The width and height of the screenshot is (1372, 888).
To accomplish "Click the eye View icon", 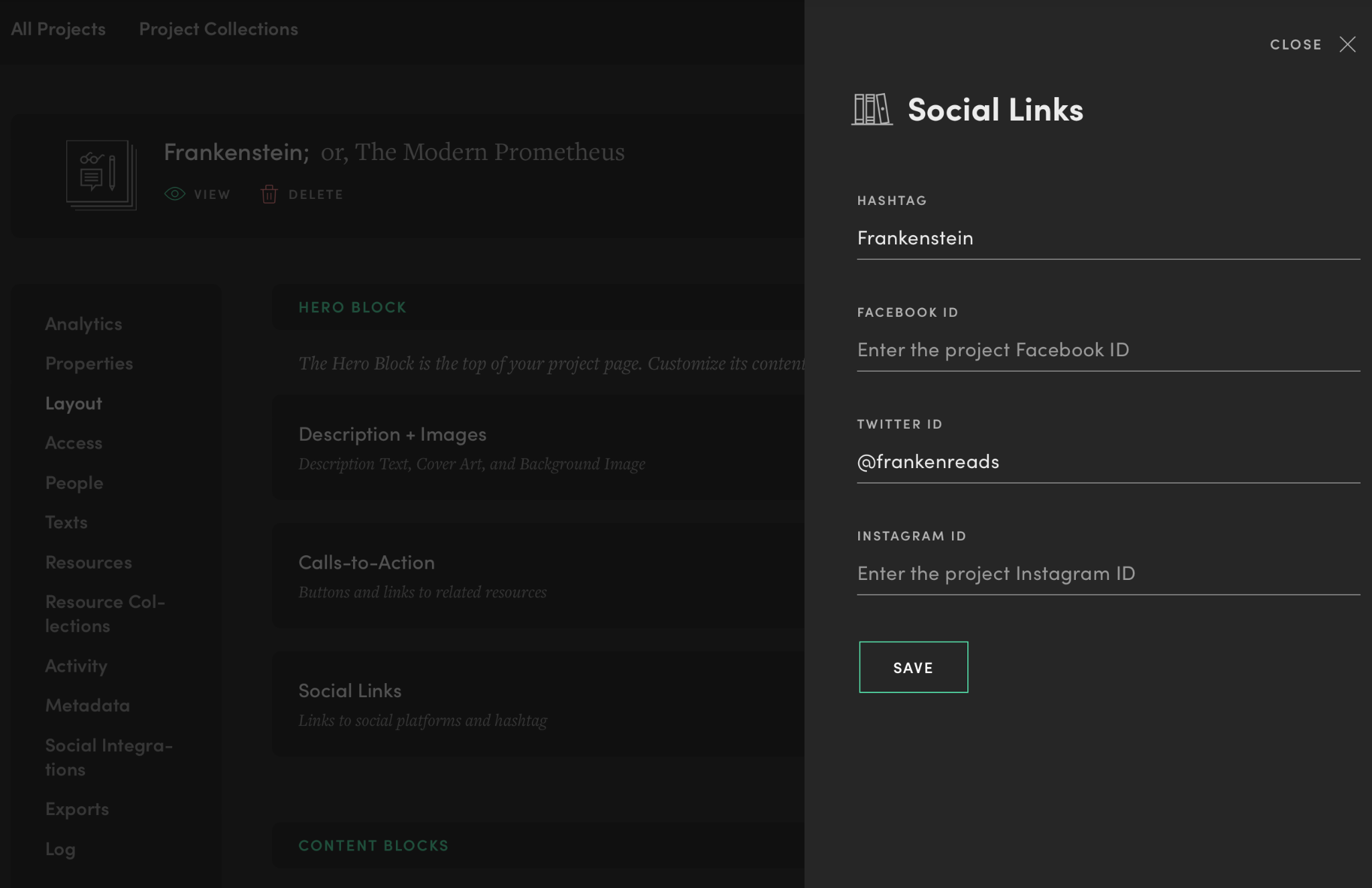I will [x=175, y=194].
